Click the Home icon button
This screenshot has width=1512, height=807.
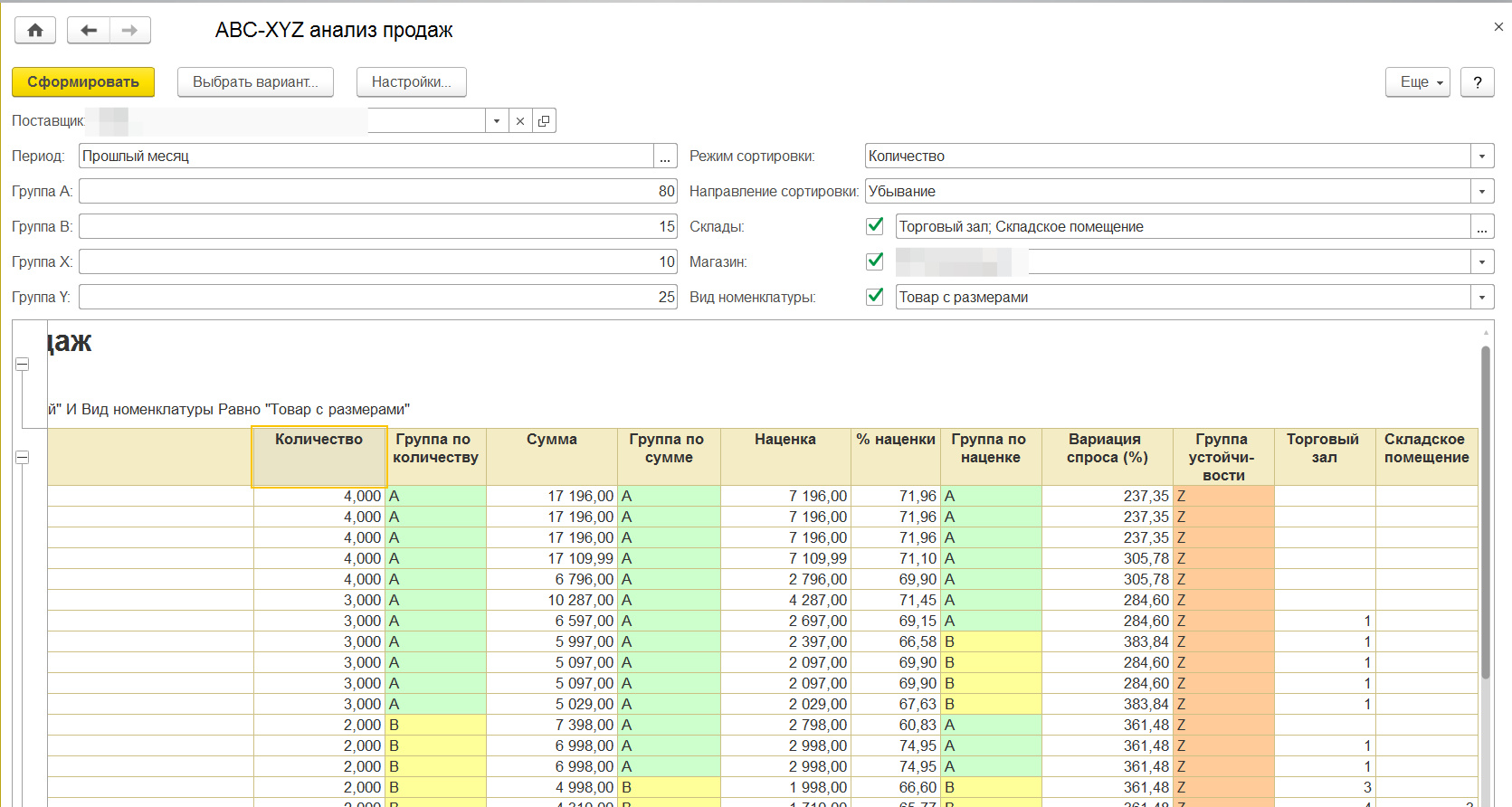tap(35, 31)
